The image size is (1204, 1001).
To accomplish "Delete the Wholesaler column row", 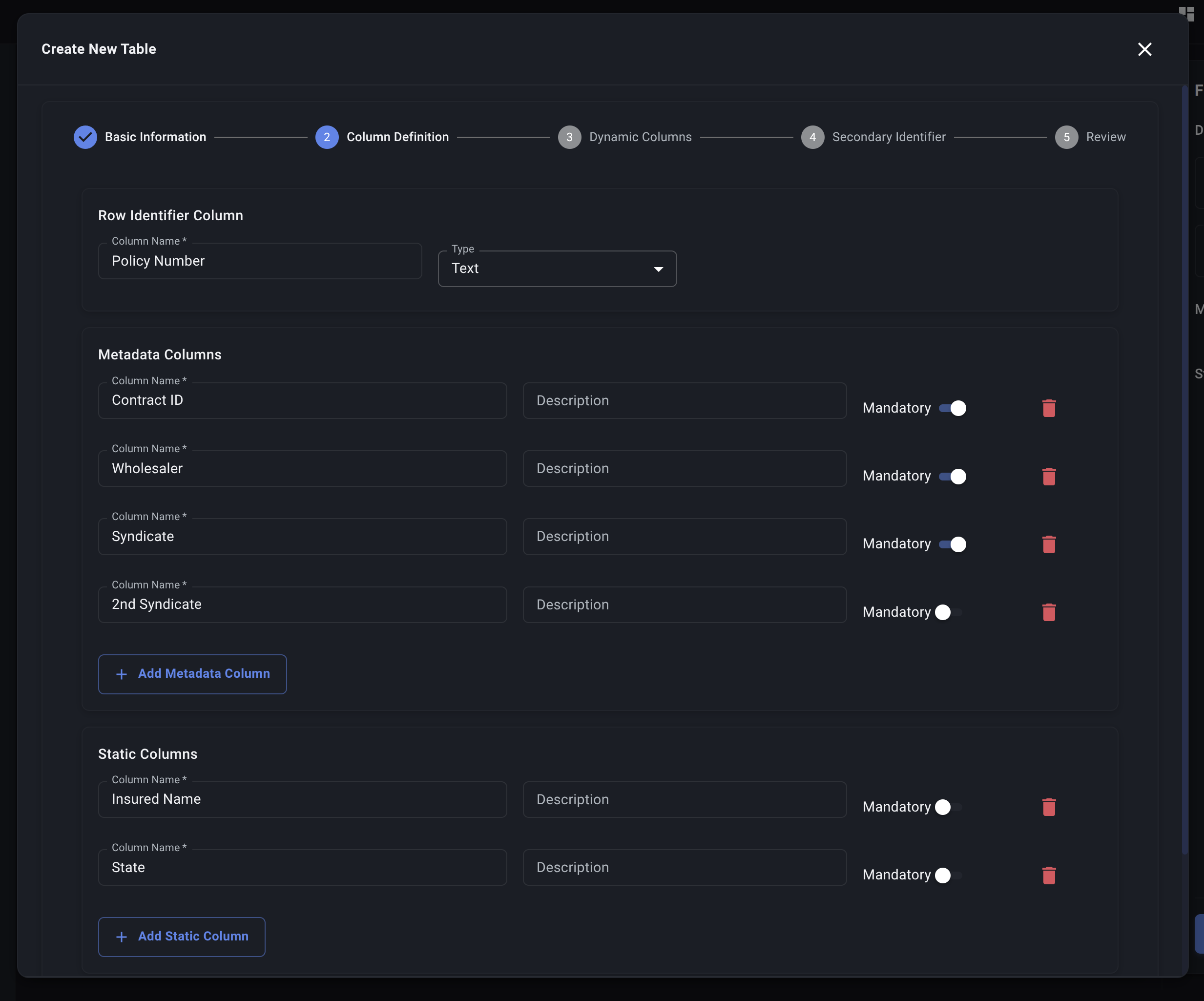I will click(1049, 477).
